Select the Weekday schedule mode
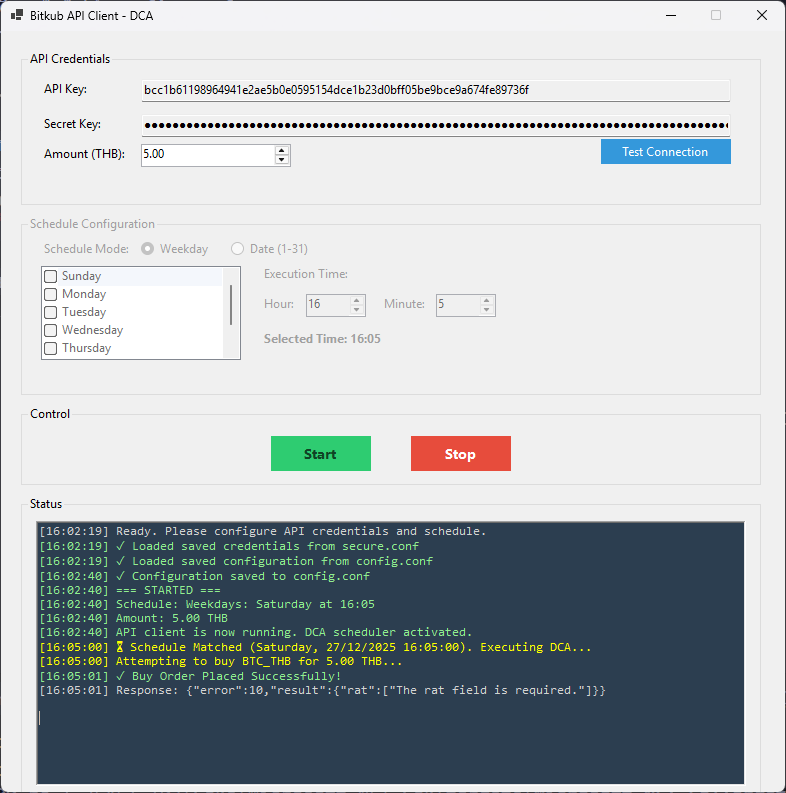The image size is (786, 793). pyautogui.click(x=148, y=249)
